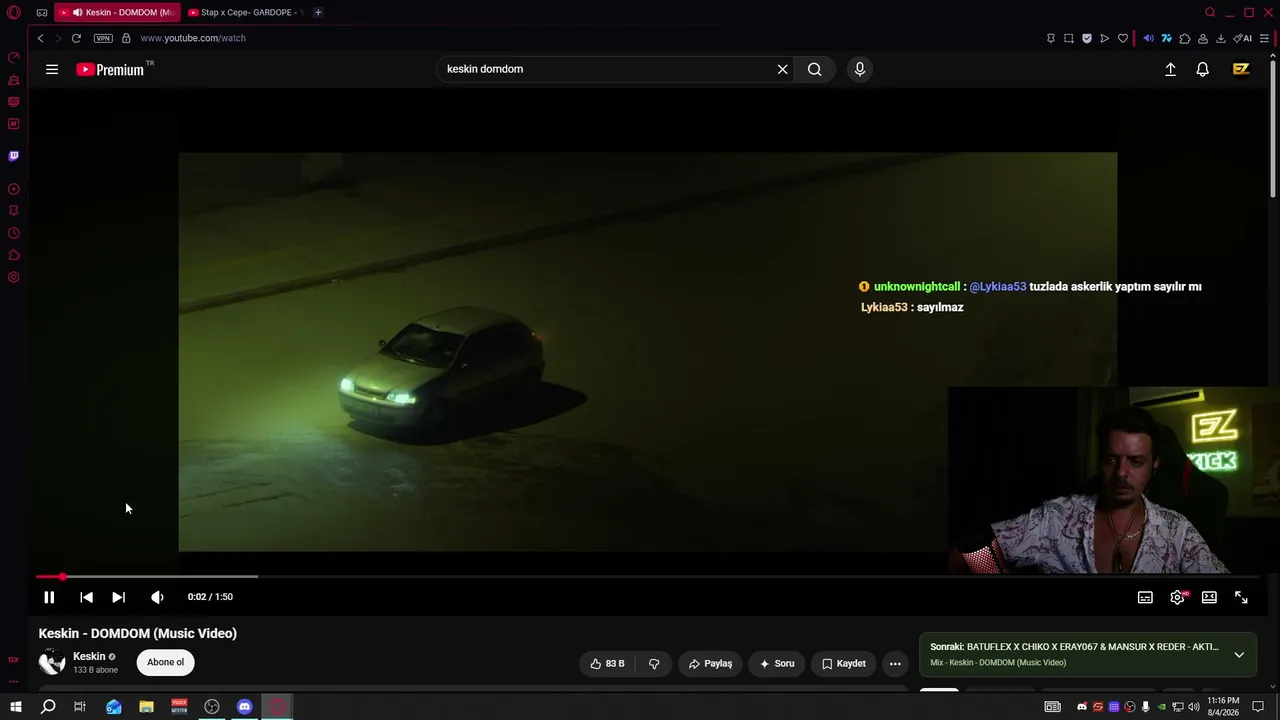The width and height of the screenshot is (1280, 720).
Task: Open Windows taskbar search
Action: (48, 707)
